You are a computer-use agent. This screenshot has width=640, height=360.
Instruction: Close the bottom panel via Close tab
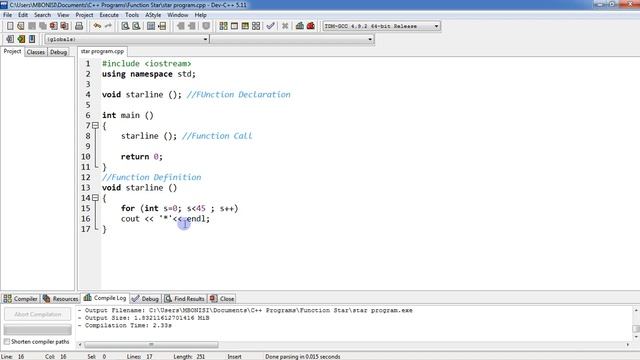pyautogui.click(x=222, y=299)
